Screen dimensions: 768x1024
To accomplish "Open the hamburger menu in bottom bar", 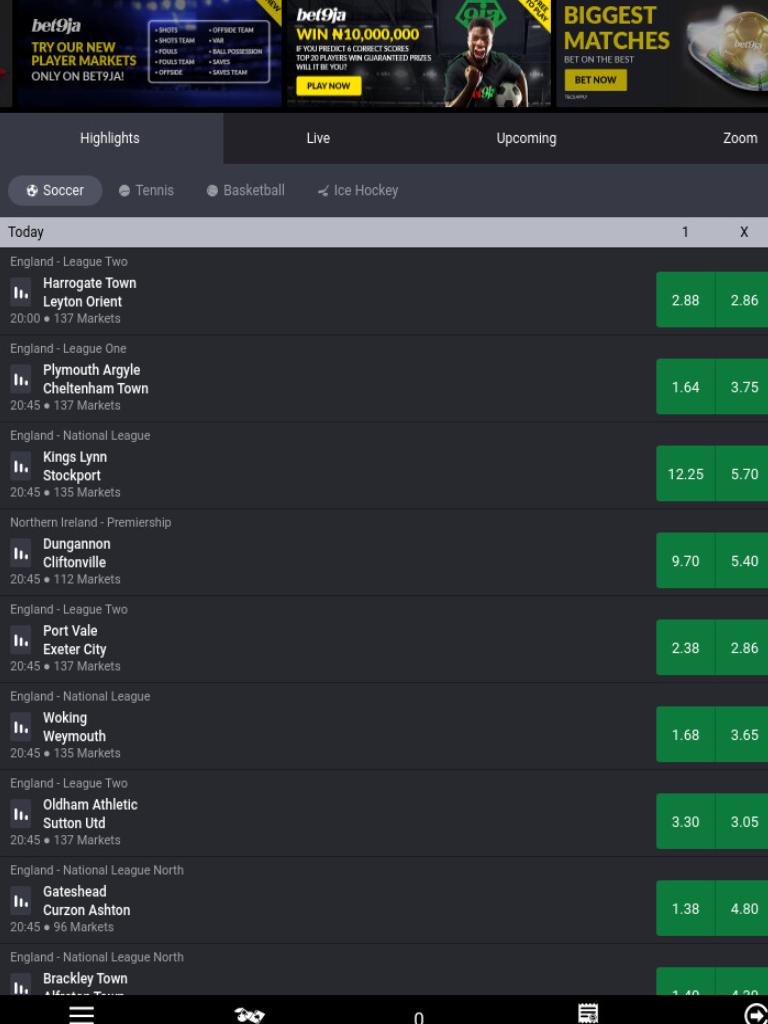I will tap(82, 1014).
